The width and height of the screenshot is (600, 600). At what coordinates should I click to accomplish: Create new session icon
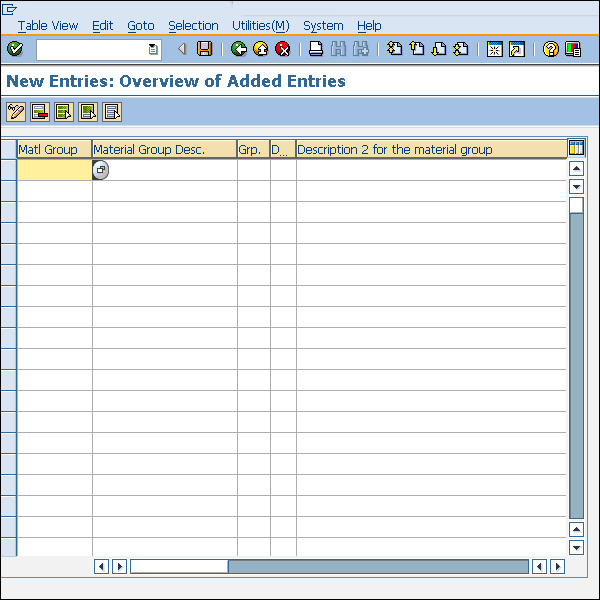tap(494, 49)
